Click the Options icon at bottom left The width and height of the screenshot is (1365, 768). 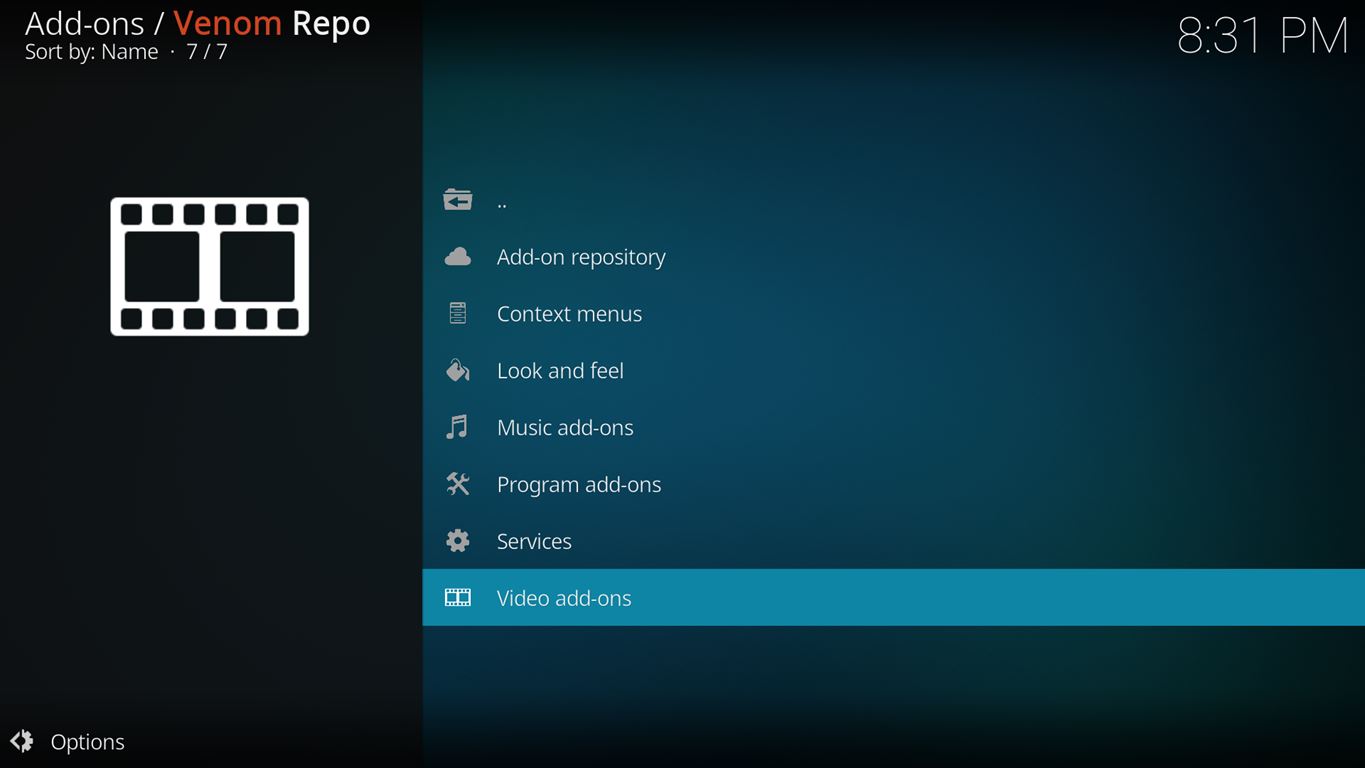click(x=22, y=741)
